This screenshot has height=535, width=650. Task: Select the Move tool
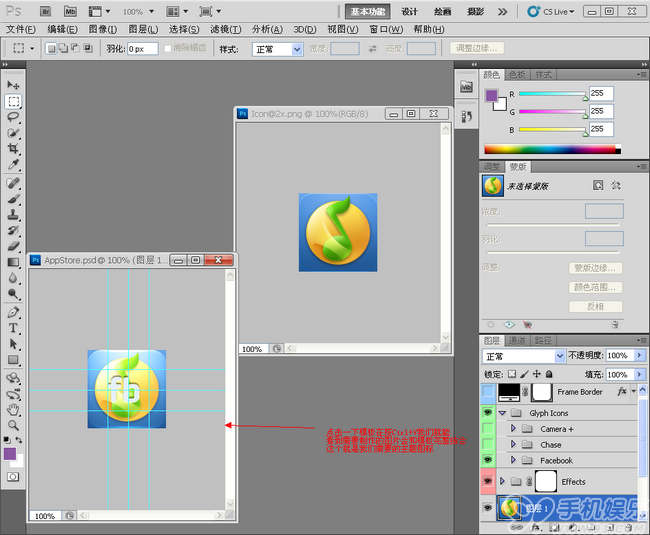[x=13, y=85]
